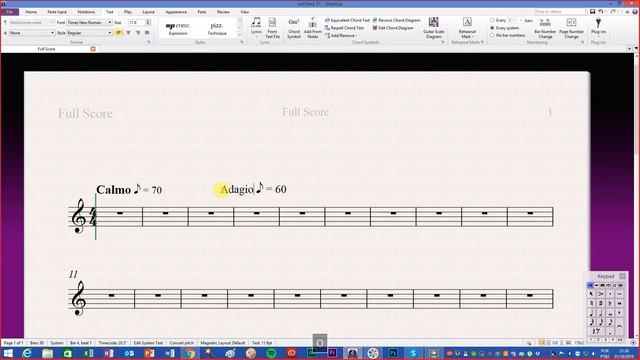
Task: Open the Layout ribbon tab
Action: 149,12
